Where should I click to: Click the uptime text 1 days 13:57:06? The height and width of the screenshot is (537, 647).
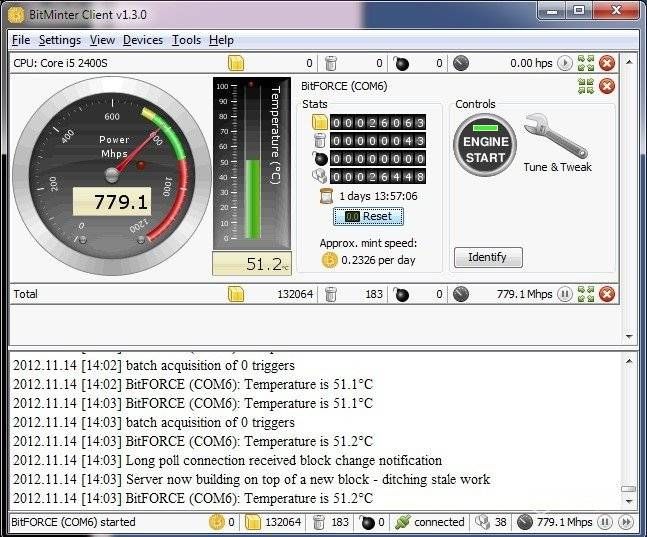tap(378, 196)
